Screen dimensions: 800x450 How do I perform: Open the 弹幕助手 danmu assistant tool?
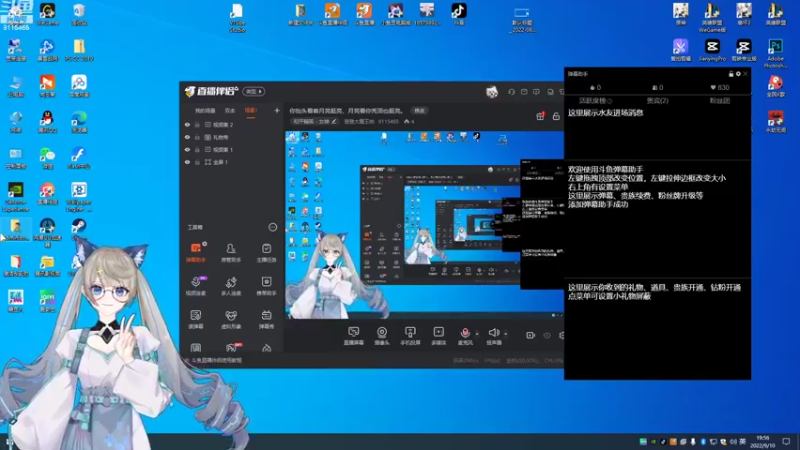coord(195,253)
